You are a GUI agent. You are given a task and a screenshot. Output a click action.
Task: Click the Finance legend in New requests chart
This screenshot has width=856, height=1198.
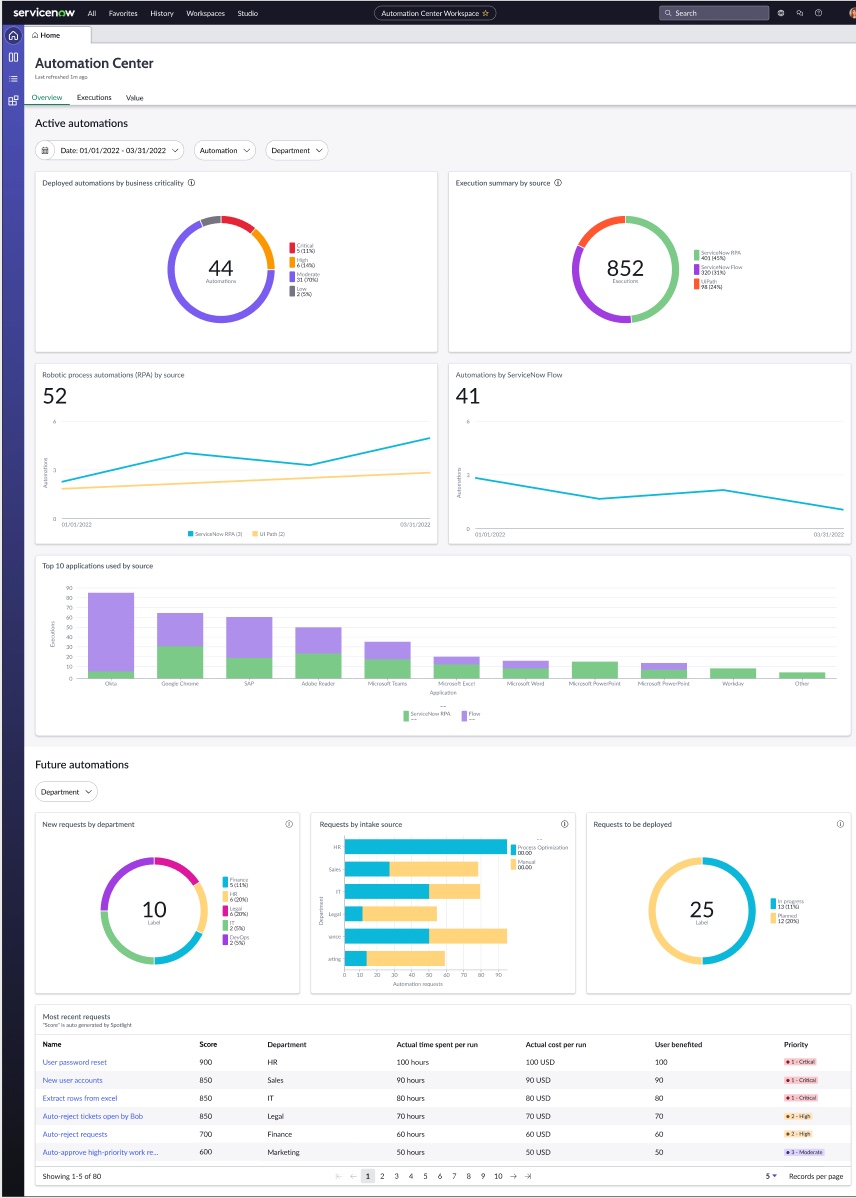pyautogui.click(x=235, y=882)
